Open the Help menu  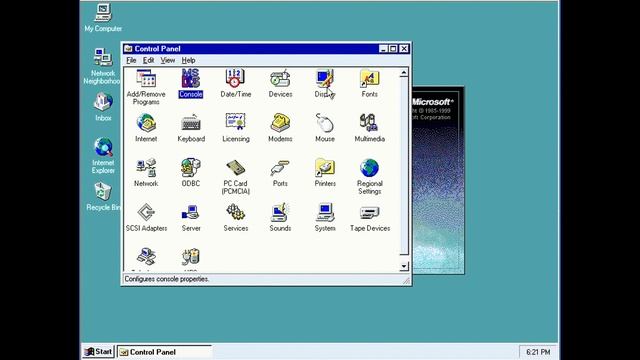click(188, 60)
